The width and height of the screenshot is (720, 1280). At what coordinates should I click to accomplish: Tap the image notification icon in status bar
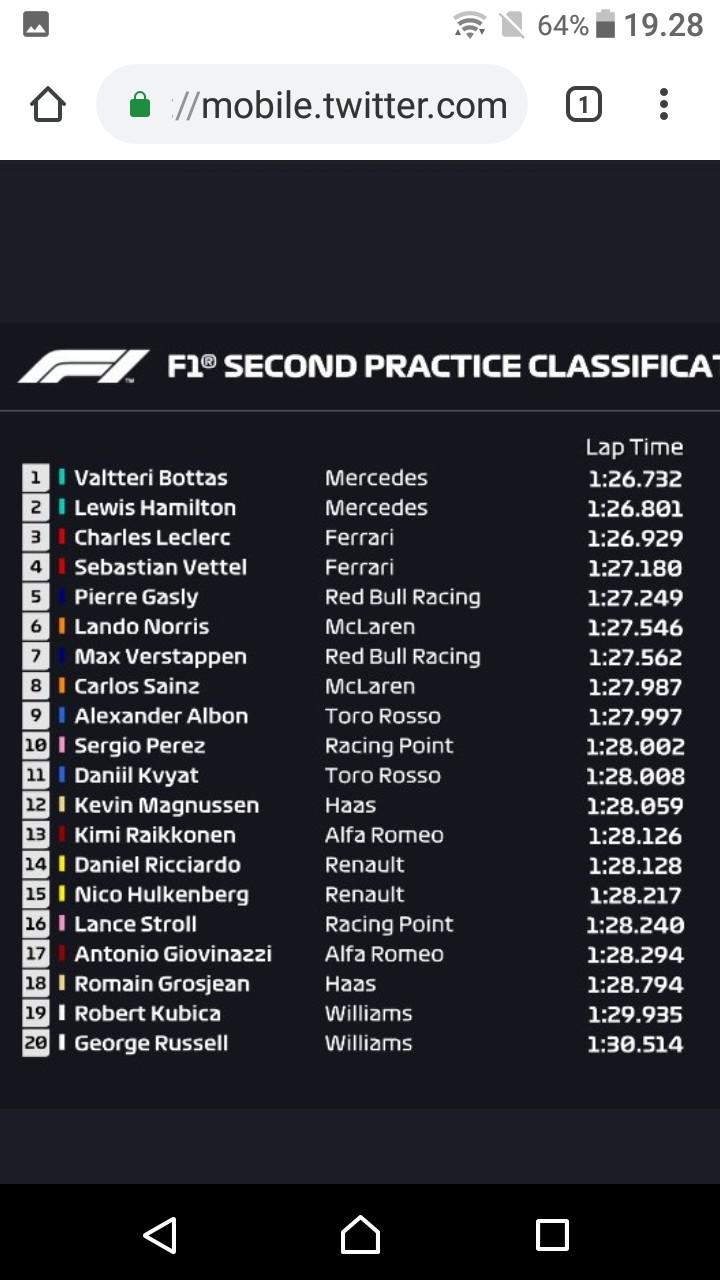click(36, 25)
